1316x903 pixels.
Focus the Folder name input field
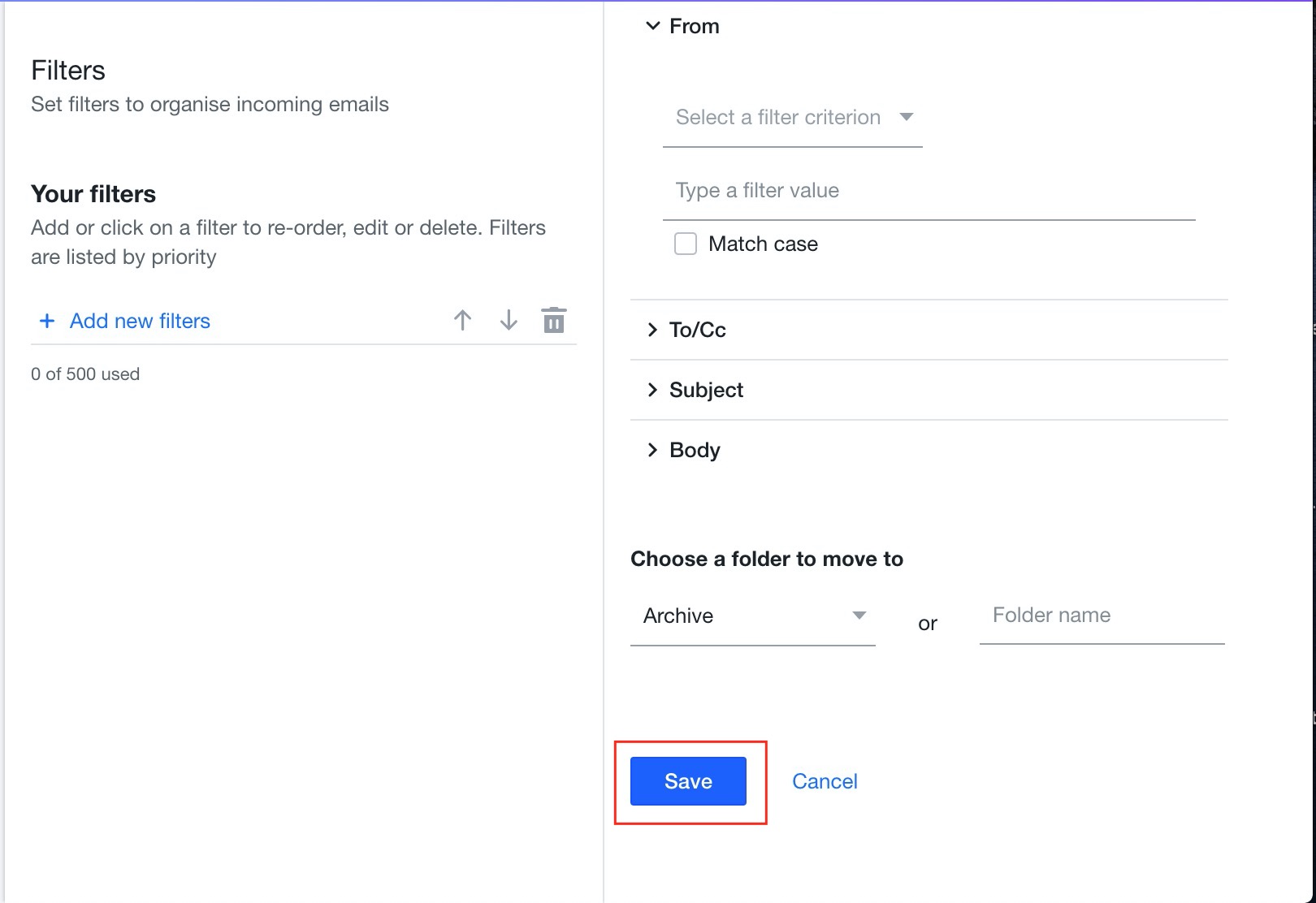pyautogui.click(x=1102, y=616)
